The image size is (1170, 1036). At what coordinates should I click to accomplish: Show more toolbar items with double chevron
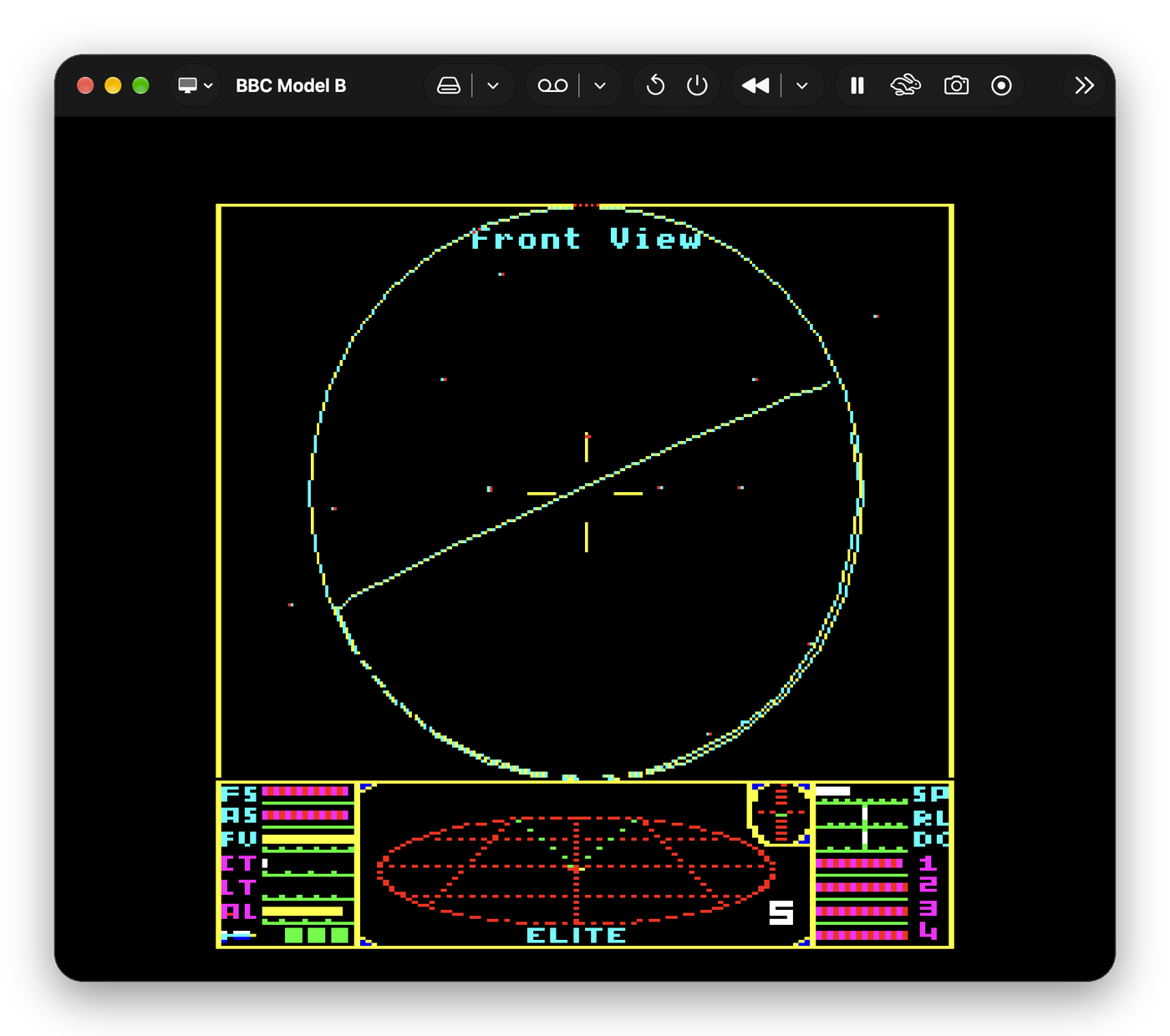click(1085, 85)
